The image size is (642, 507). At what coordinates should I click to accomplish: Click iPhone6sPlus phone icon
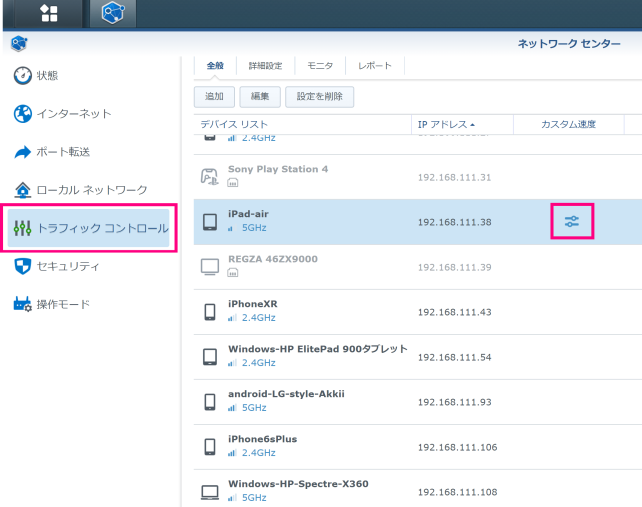210,447
